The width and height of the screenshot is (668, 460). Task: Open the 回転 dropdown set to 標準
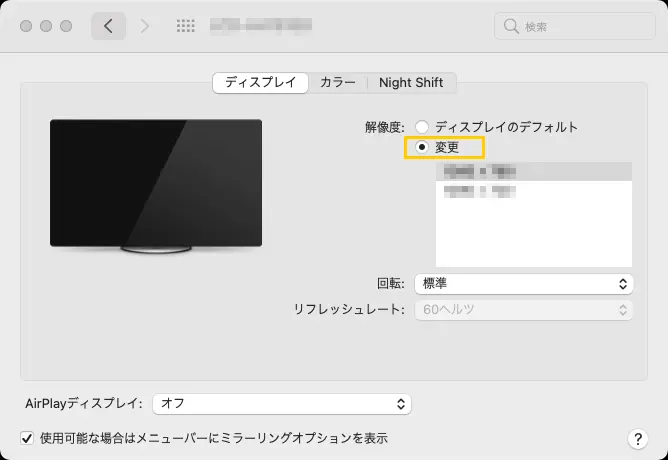click(524, 284)
